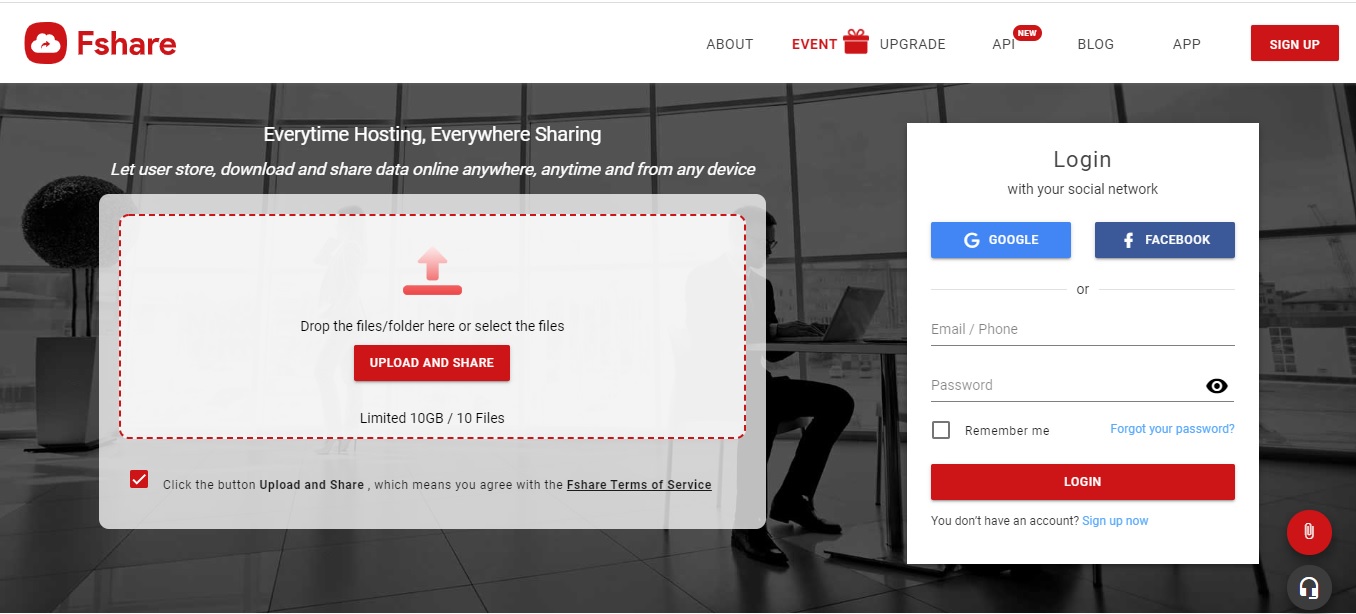Open the Fshare Terms of Service link
The image size is (1356, 614).
639,485
